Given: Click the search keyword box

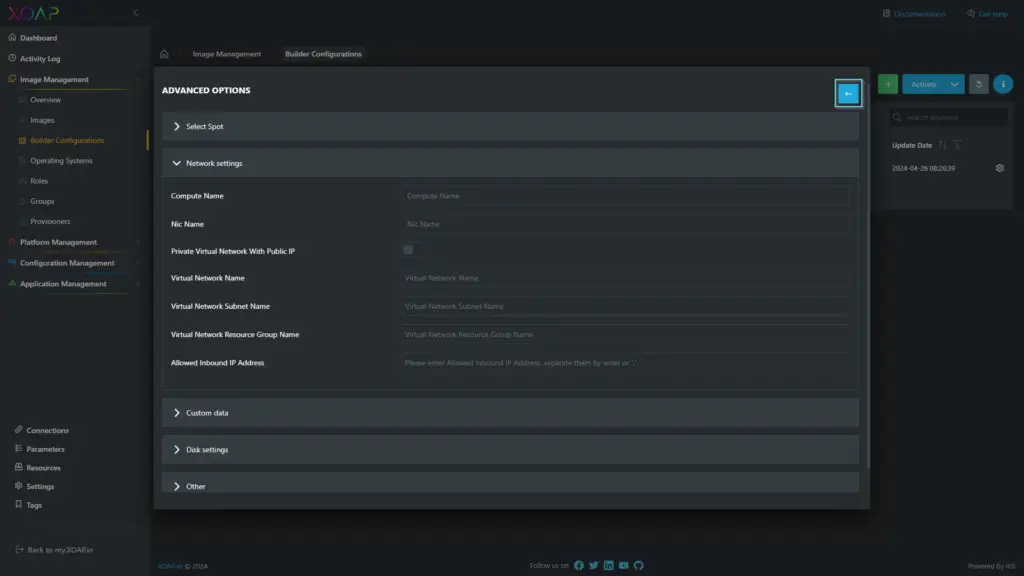Looking at the screenshot, I should (x=949, y=118).
